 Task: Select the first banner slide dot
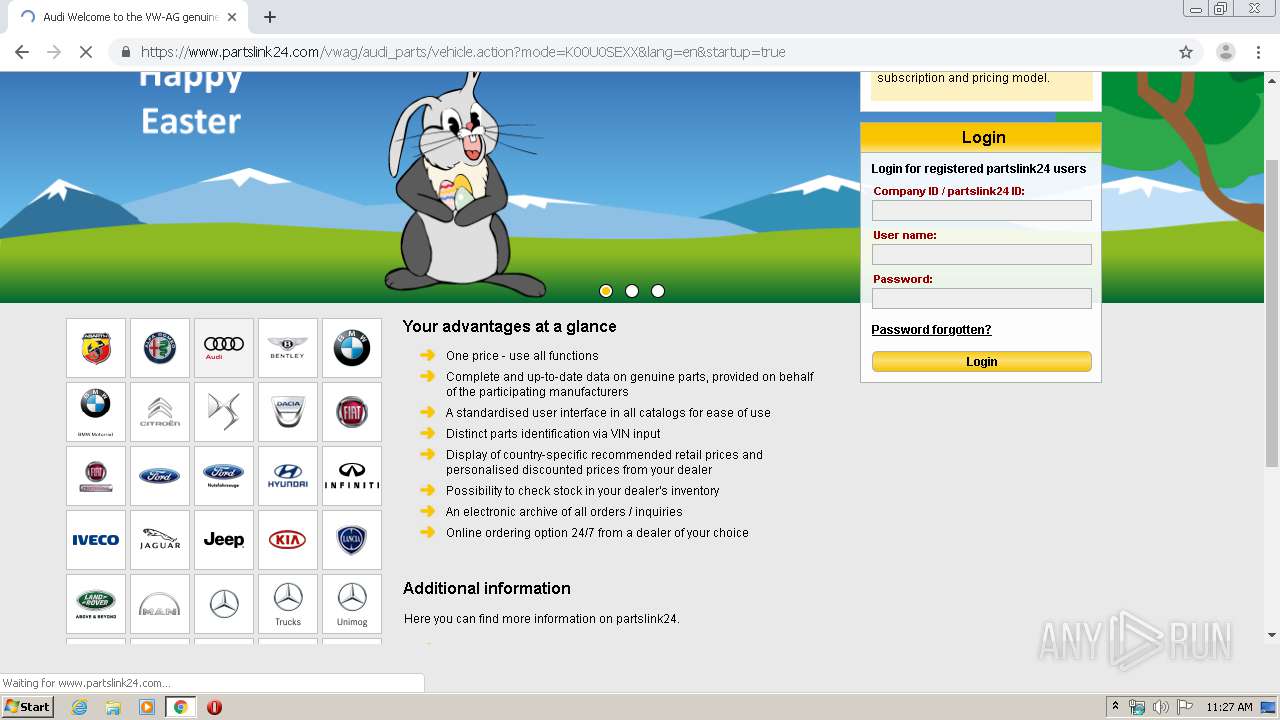pyautogui.click(x=606, y=291)
